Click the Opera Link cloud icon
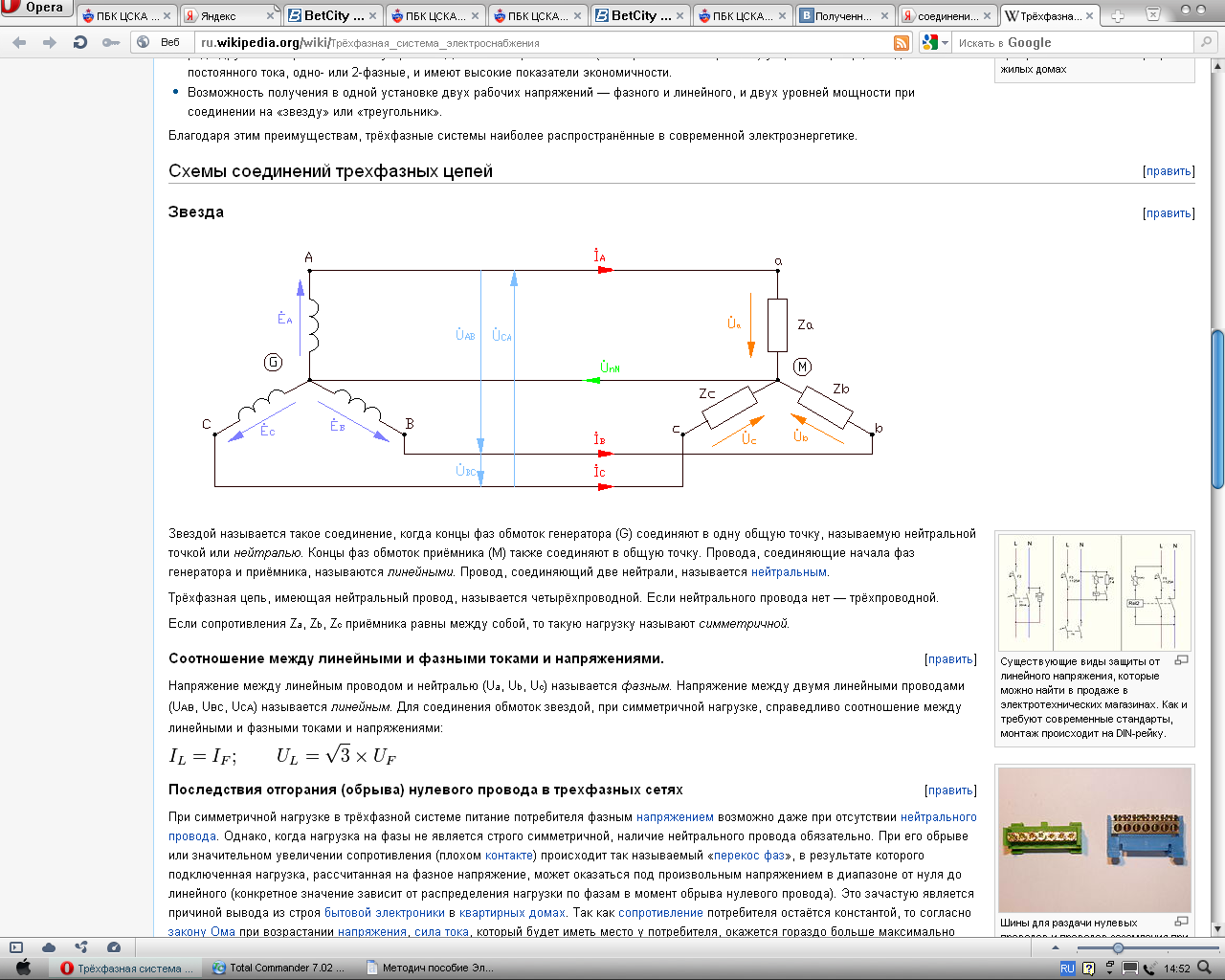This screenshot has height=980, width=1225. (x=49, y=947)
